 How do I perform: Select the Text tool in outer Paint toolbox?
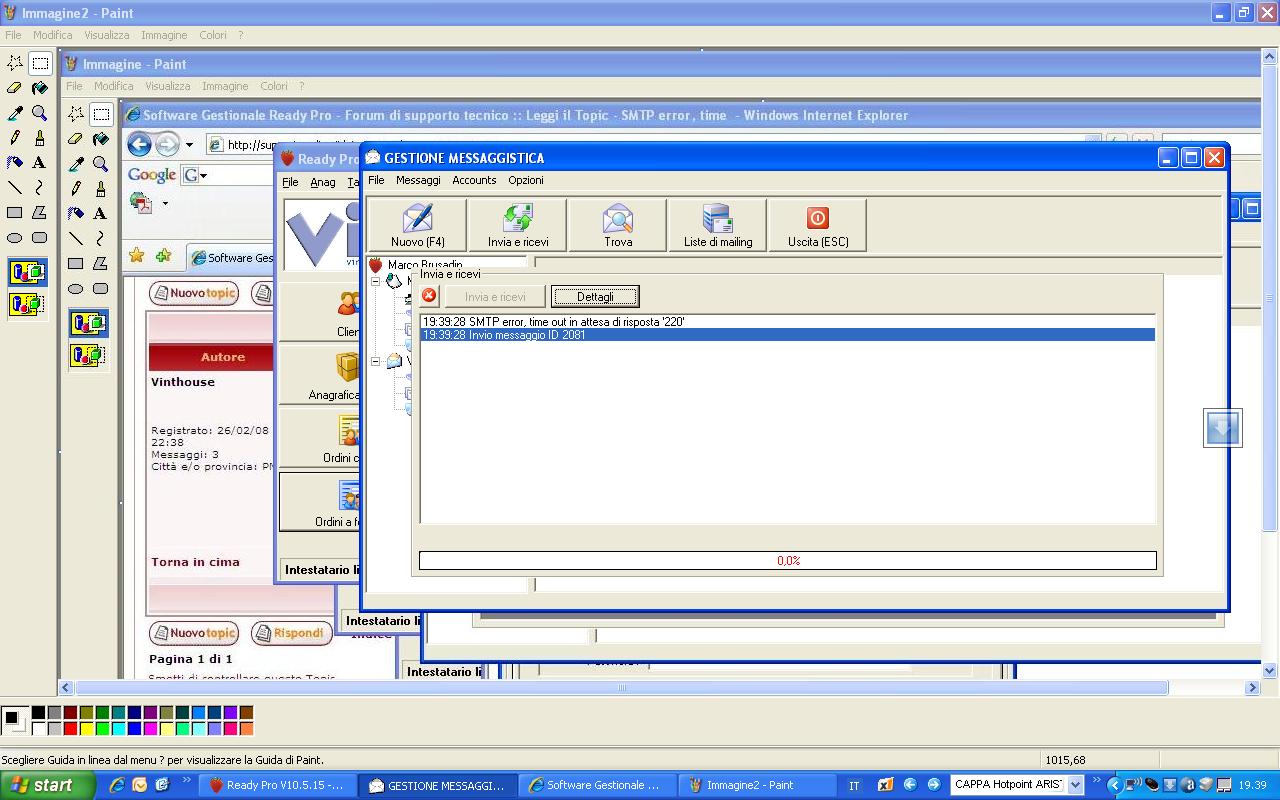(40, 163)
